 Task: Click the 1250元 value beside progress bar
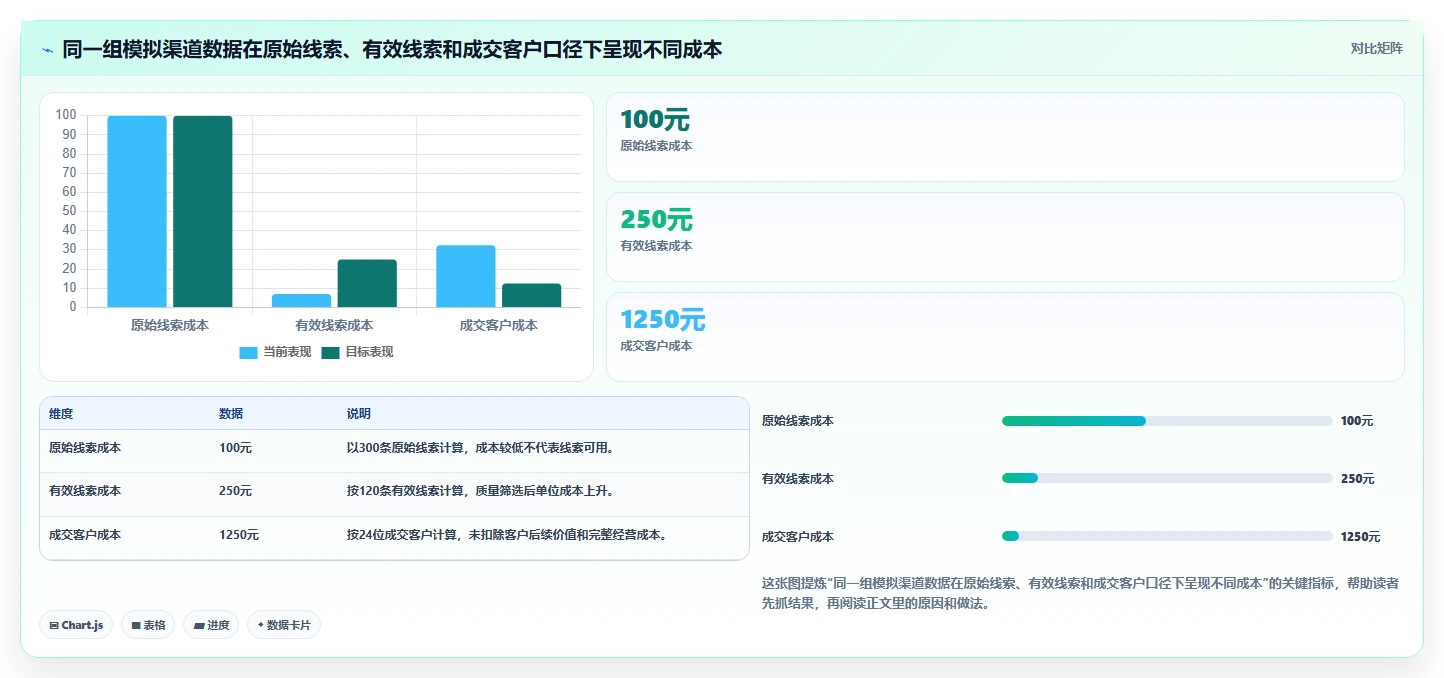coord(1361,537)
